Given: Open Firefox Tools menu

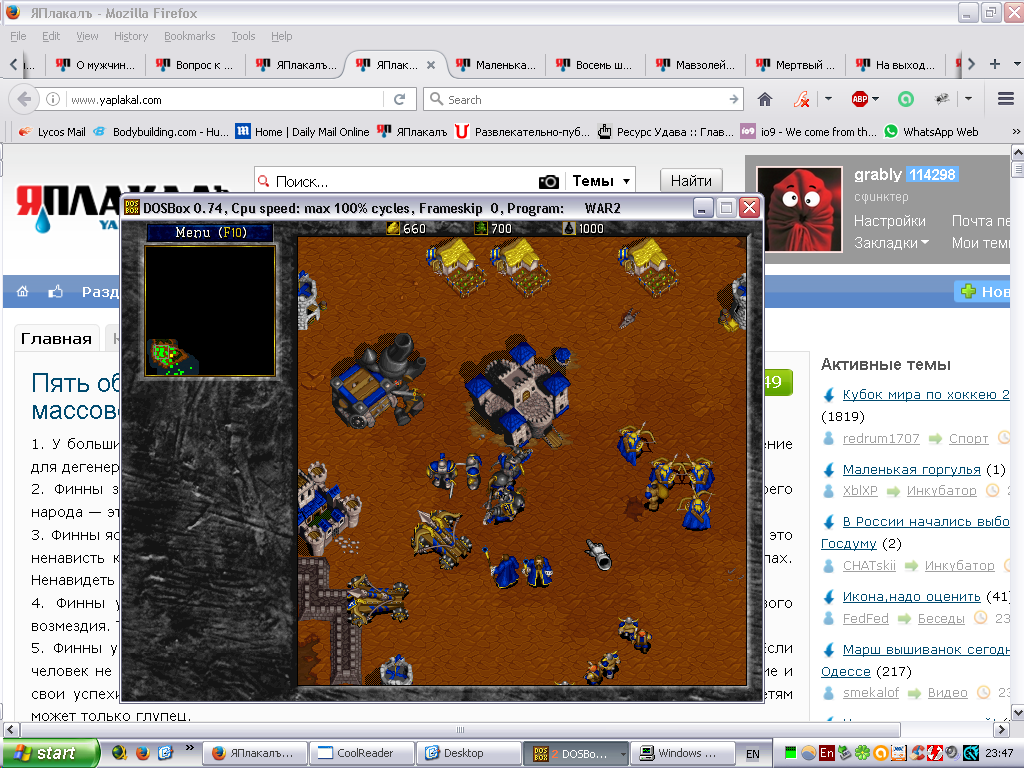Looking at the screenshot, I should tap(243, 36).
